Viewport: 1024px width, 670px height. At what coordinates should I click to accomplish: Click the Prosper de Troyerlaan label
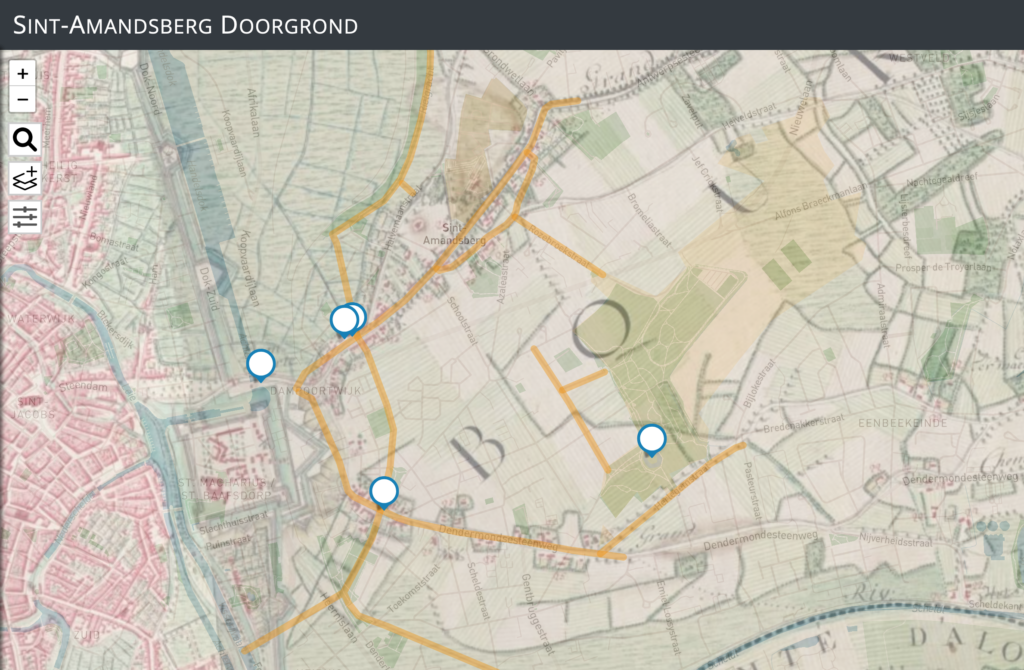[x=943, y=267]
